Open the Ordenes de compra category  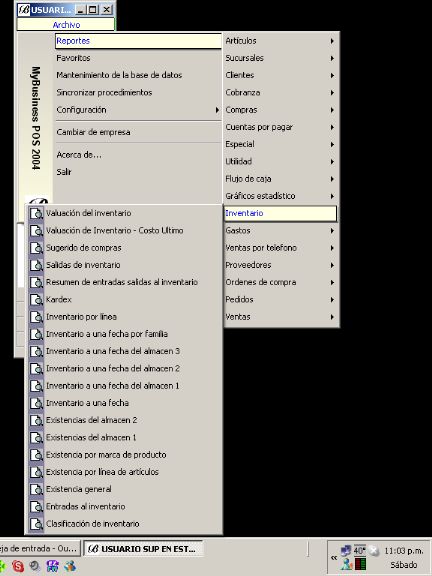coord(280,282)
